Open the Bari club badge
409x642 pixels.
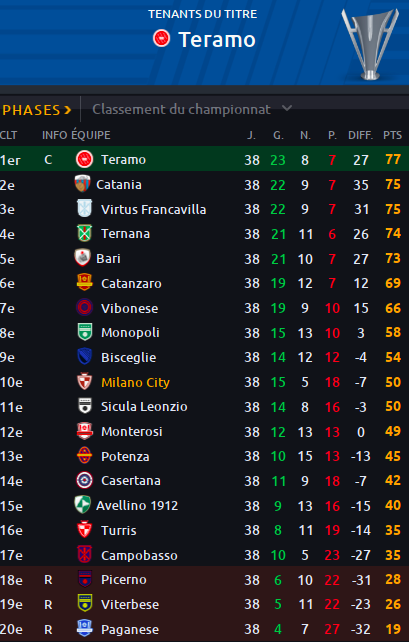(x=82, y=258)
